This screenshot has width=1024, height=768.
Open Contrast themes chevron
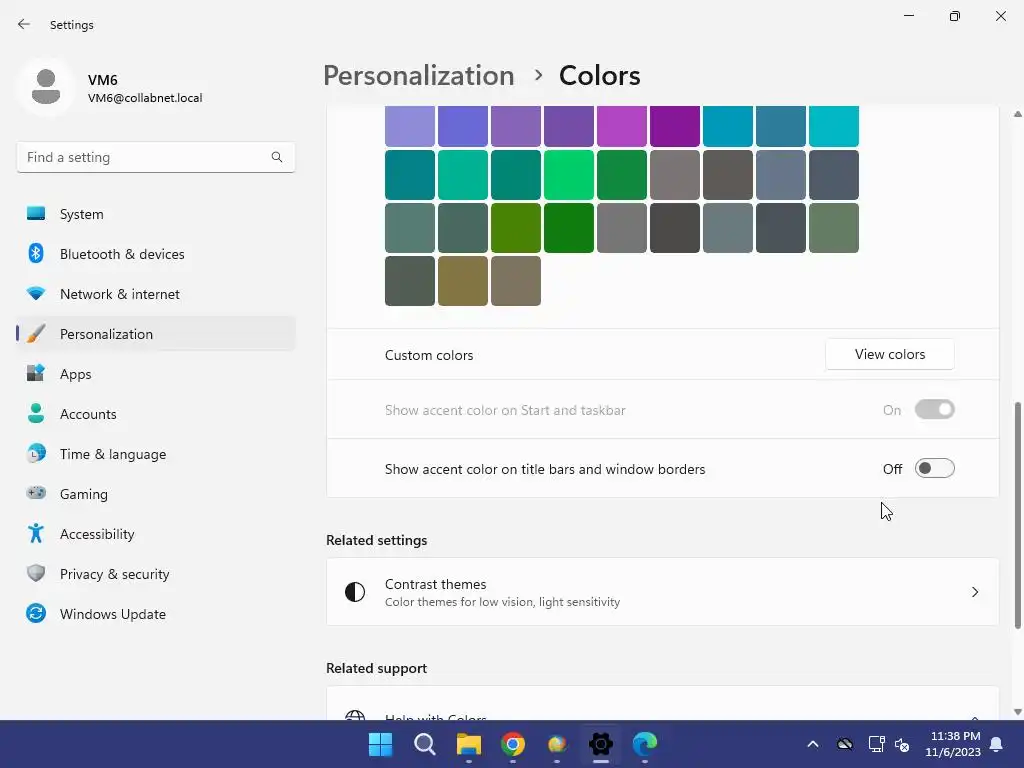point(974,592)
